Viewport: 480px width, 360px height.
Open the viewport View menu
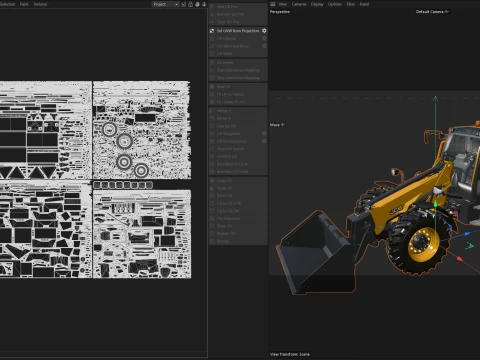(x=283, y=4)
